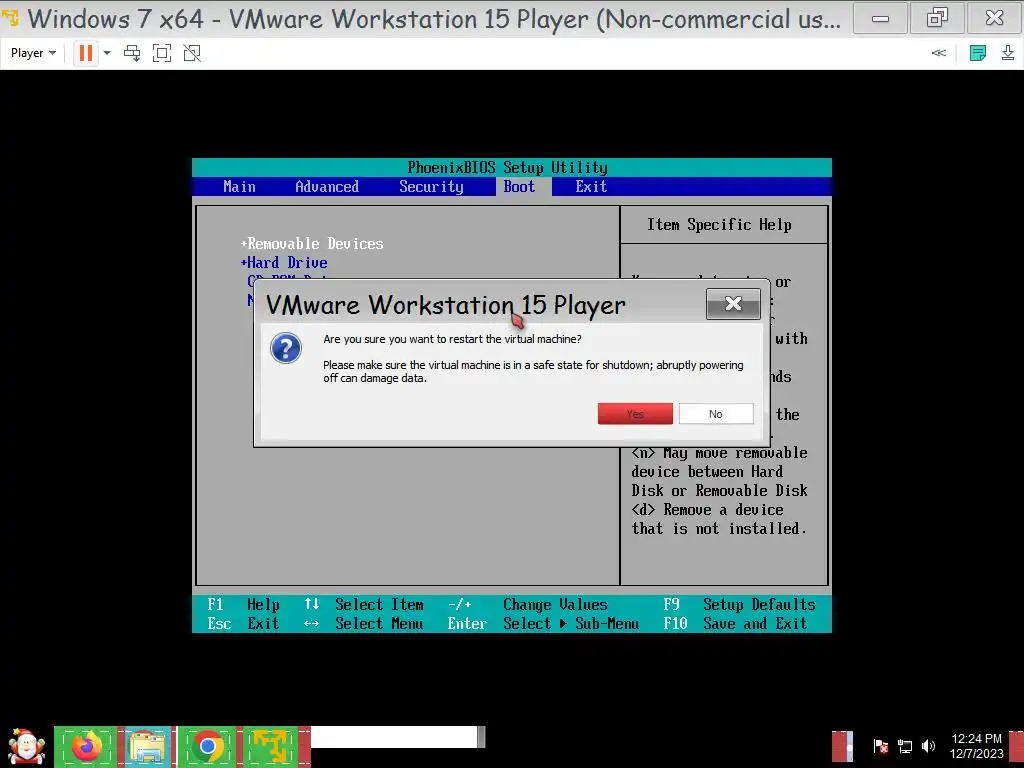
Task: Click No in the restart dialog
Action: (716, 413)
